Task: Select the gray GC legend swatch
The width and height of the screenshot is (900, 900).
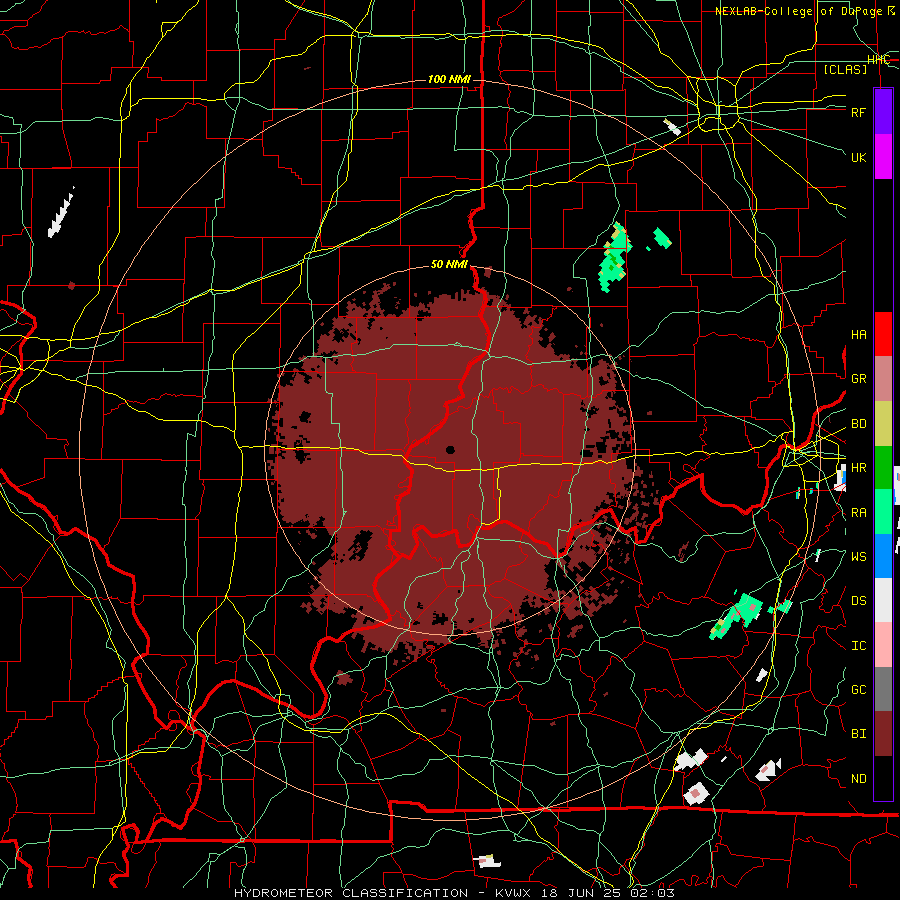Action: pos(883,689)
